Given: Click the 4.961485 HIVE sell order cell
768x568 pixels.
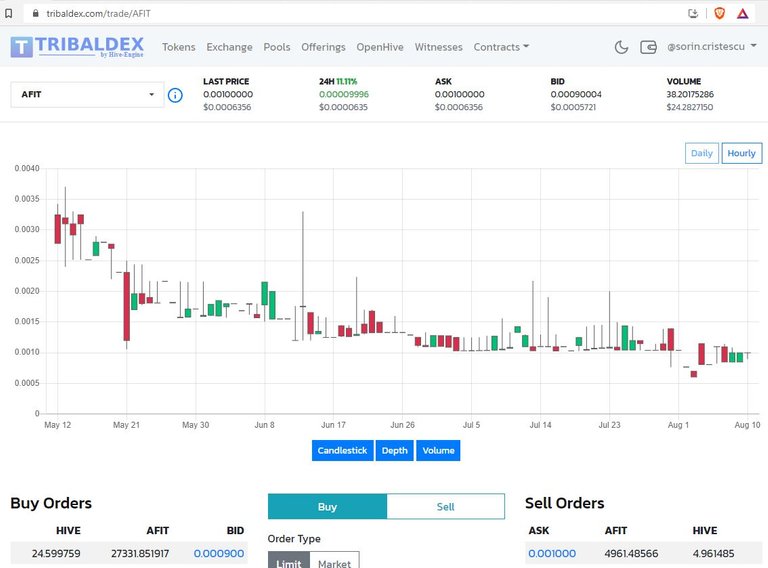Looking at the screenshot, I should click(713, 554).
